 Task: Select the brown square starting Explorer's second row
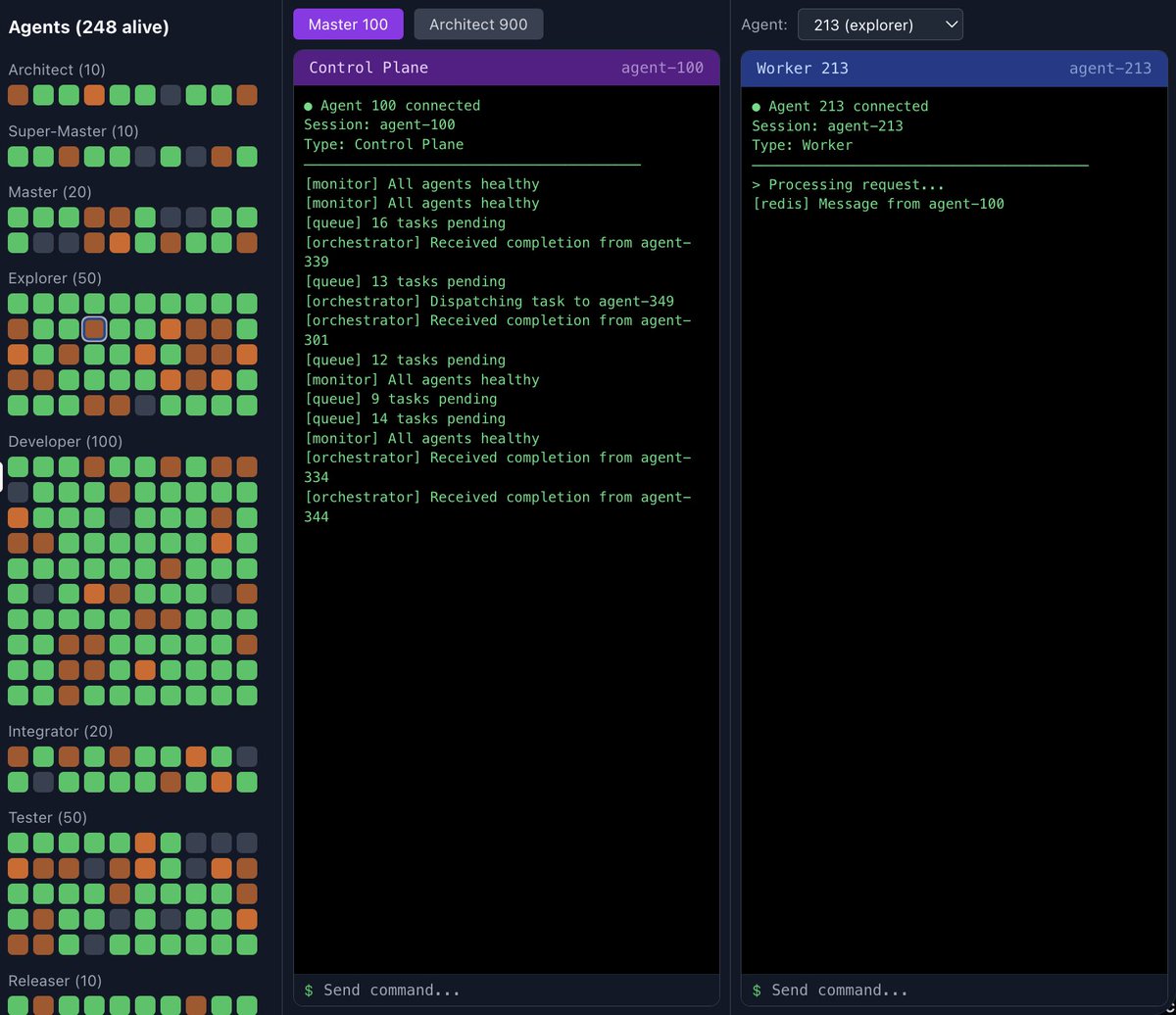click(18, 329)
